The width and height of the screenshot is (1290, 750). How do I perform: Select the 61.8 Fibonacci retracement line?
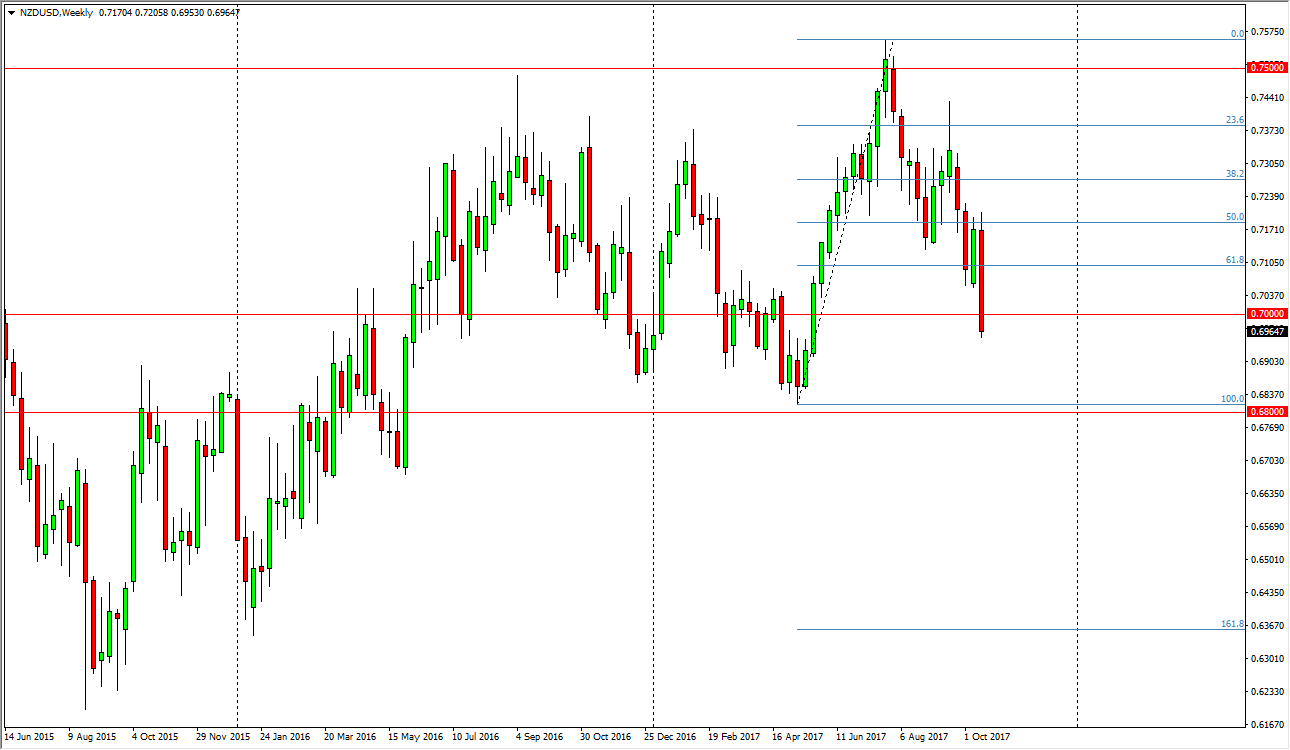(1000, 266)
